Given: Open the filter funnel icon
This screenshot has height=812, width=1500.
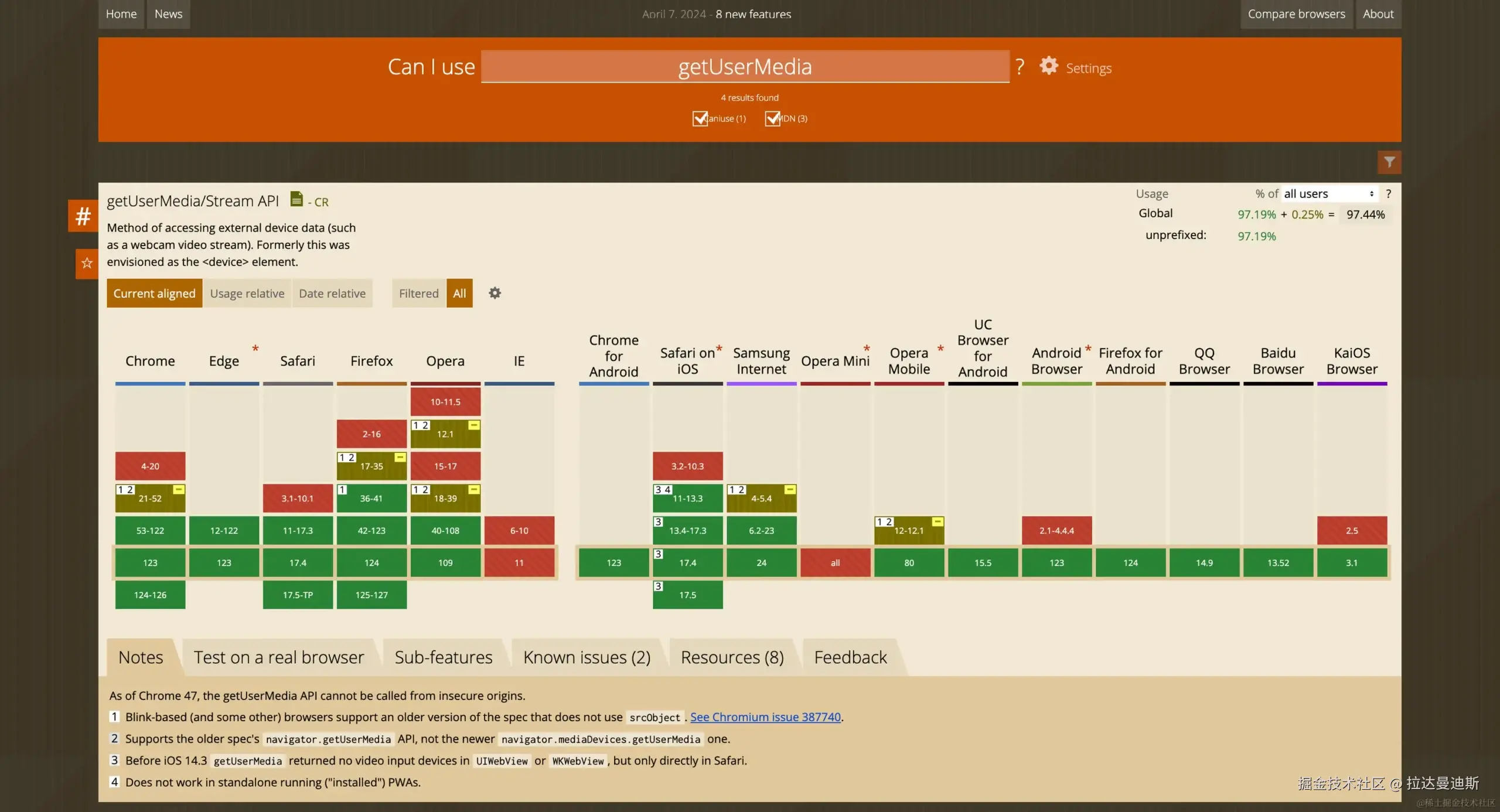Looking at the screenshot, I should click(x=1389, y=162).
